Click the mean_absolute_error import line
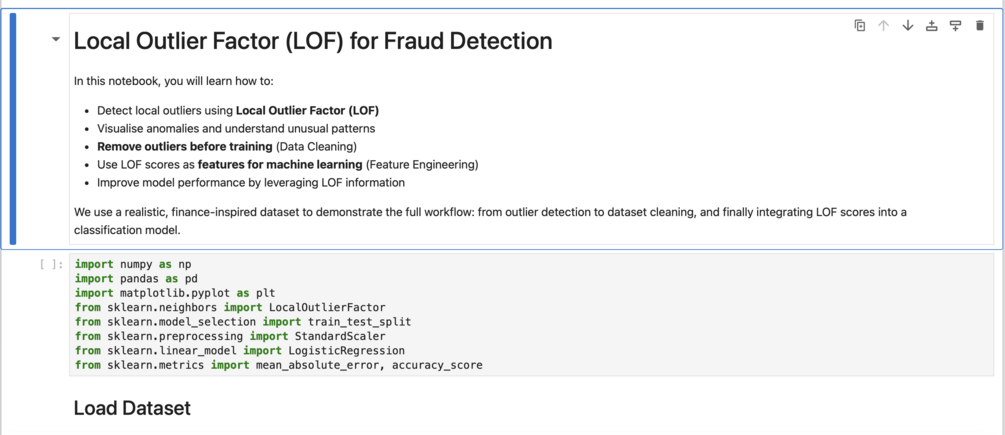1005x435 pixels. 278,366
